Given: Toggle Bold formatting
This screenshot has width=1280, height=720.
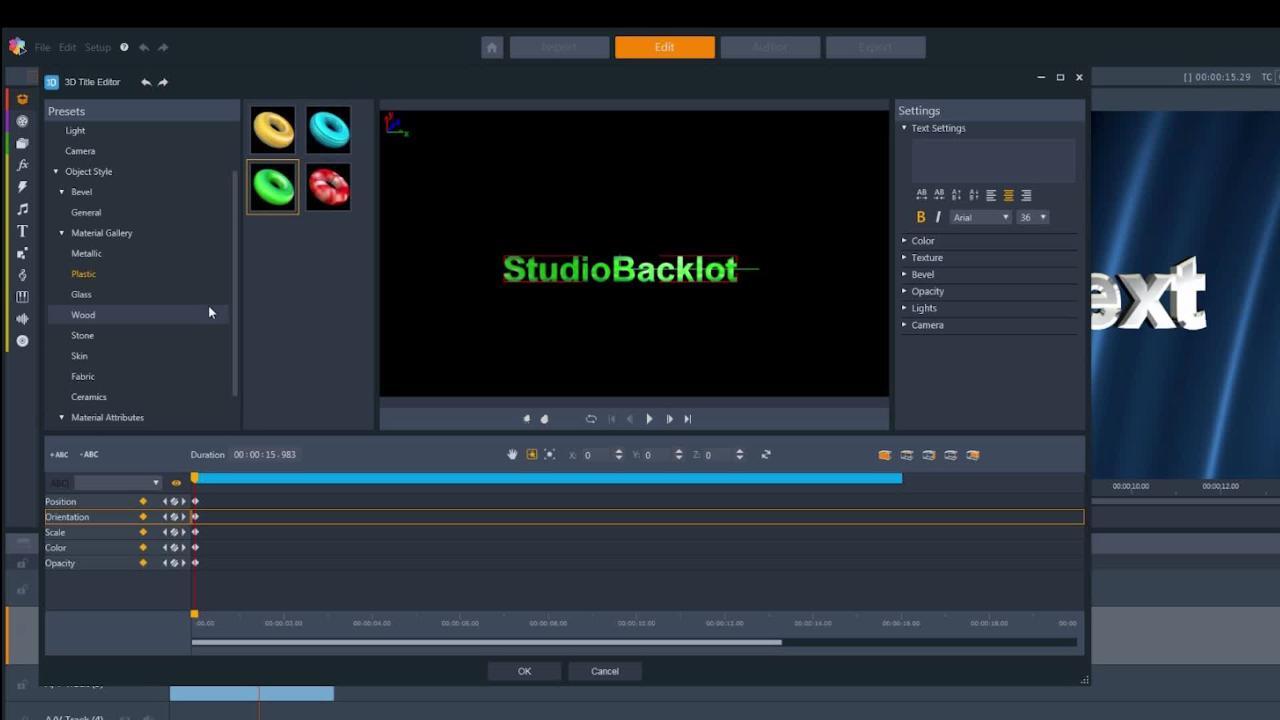Looking at the screenshot, I should [x=921, y=217].
